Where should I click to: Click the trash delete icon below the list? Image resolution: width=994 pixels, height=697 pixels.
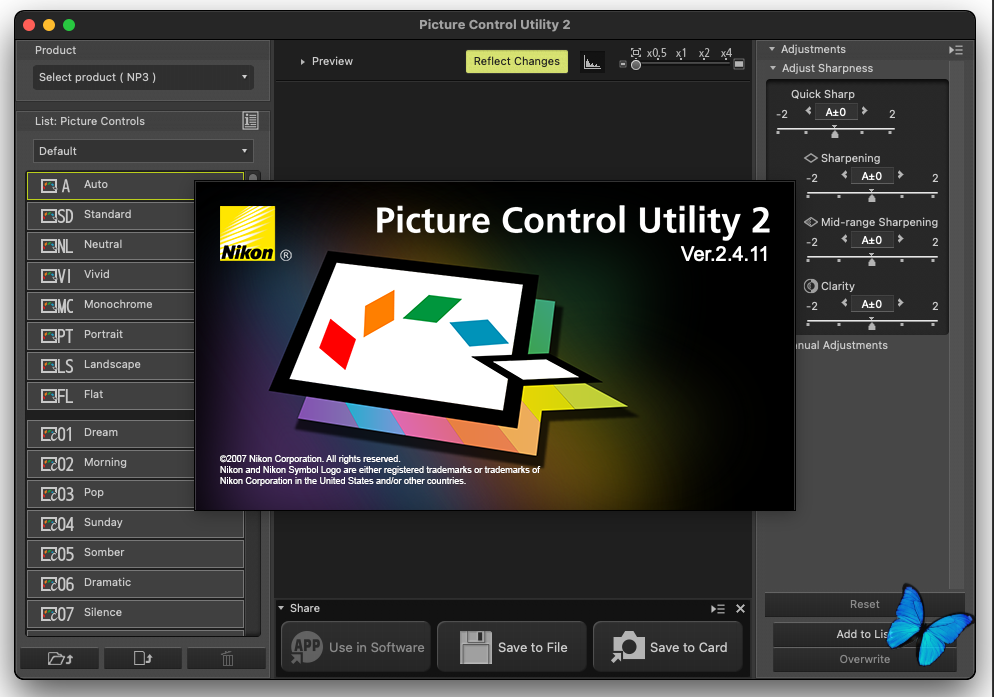click(x=226, y=658)
